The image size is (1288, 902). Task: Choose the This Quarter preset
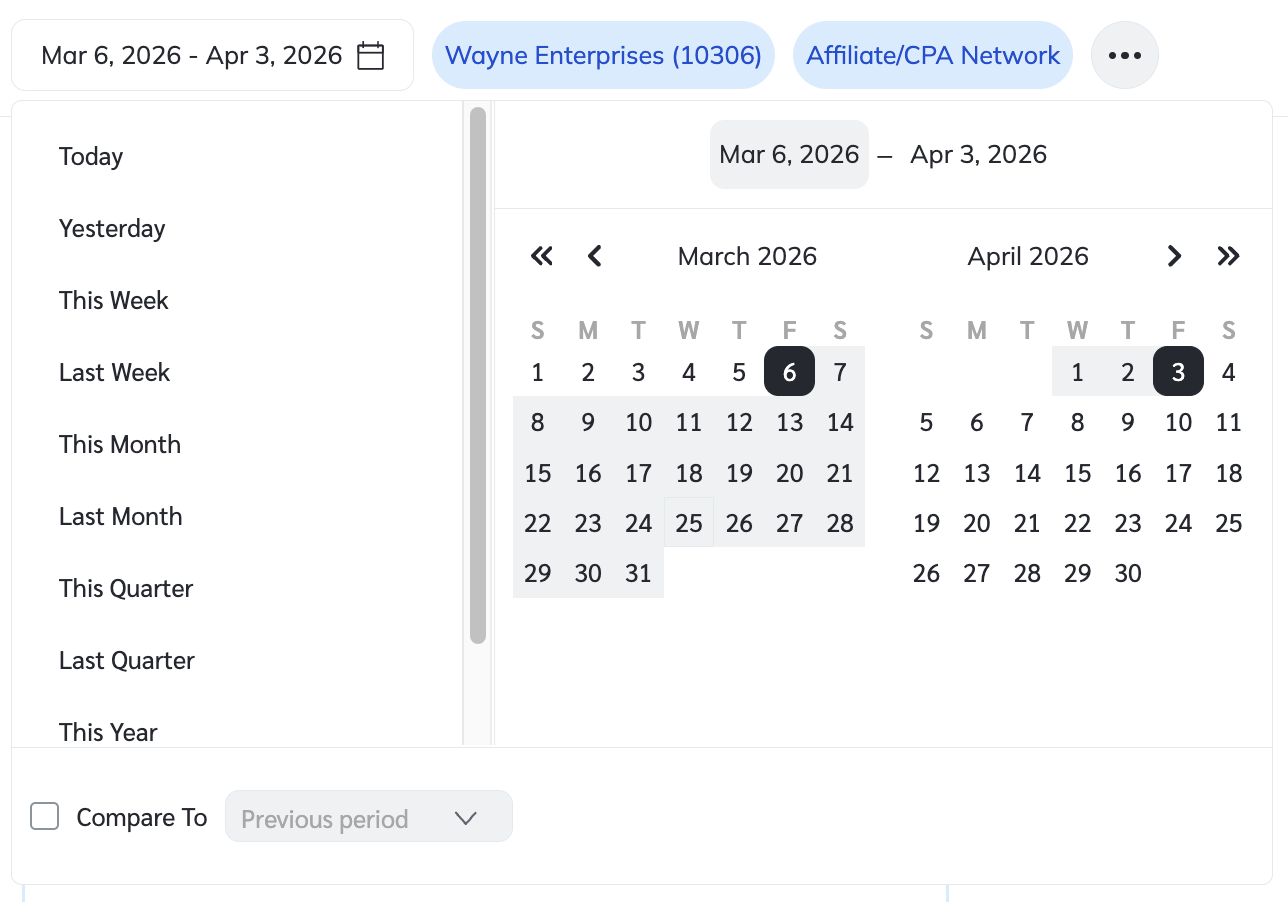click(126, 589)
